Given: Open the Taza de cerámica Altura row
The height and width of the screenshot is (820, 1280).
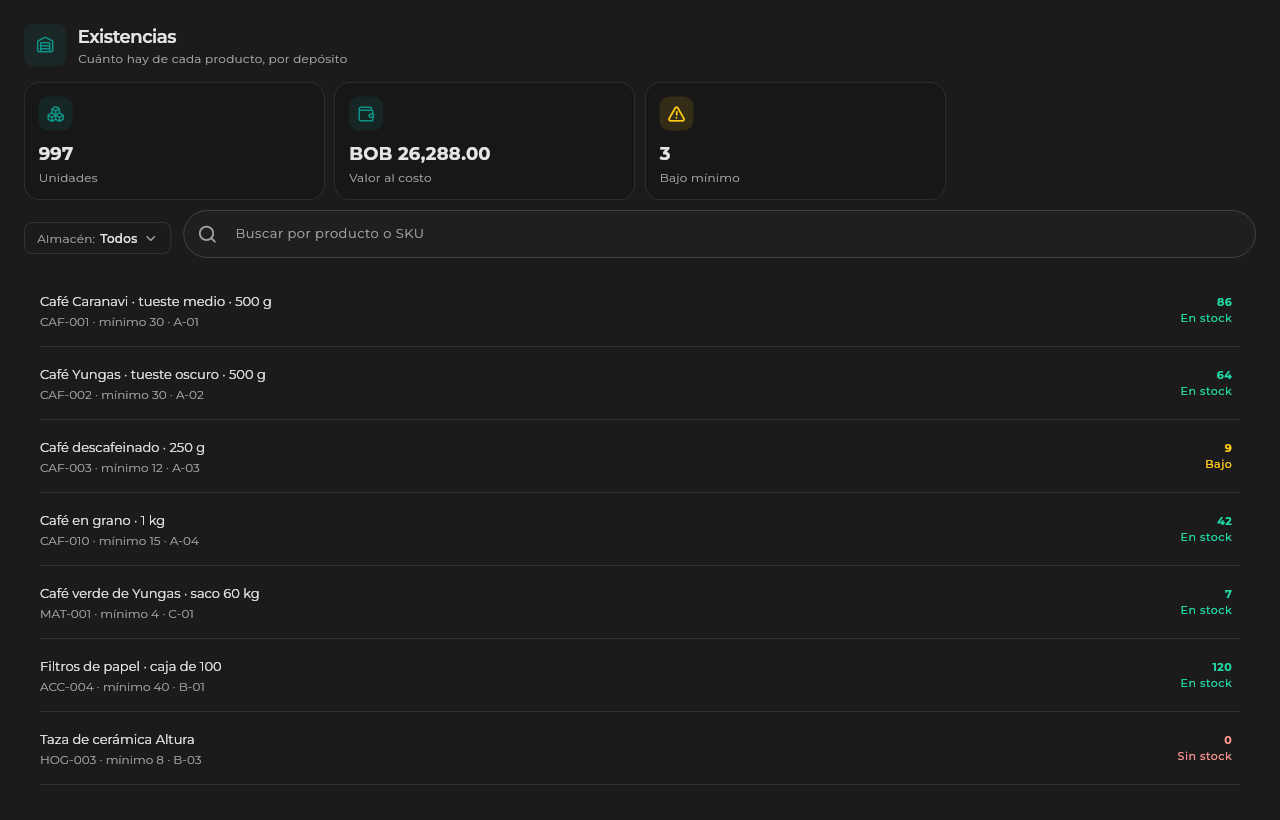Looking at the screenshot, I should pos(640,748).
